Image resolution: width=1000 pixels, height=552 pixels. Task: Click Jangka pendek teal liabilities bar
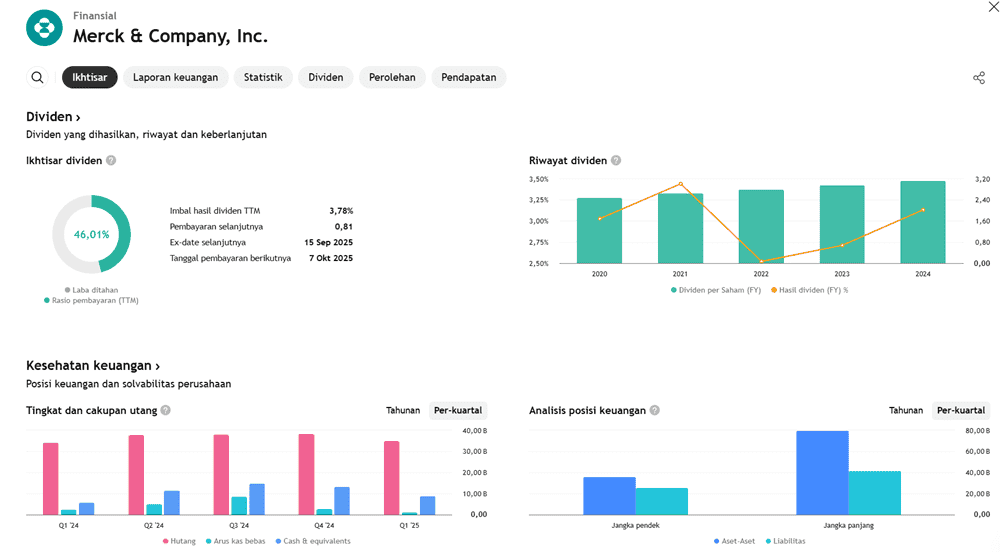click(662, 502)
